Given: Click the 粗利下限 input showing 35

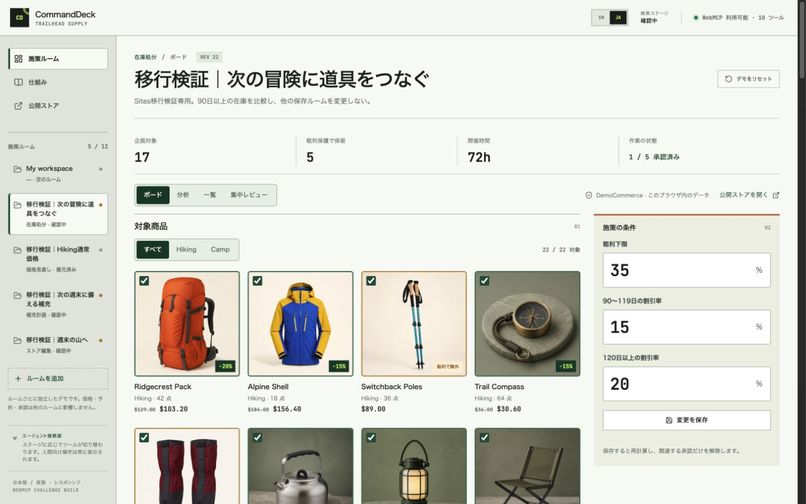Looking at the screenshot, I should pos(686,270).
